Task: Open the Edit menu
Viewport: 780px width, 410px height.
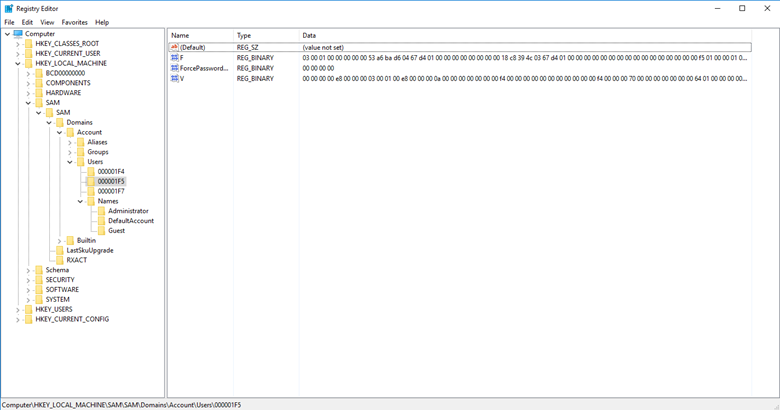Action: [27, 22]
